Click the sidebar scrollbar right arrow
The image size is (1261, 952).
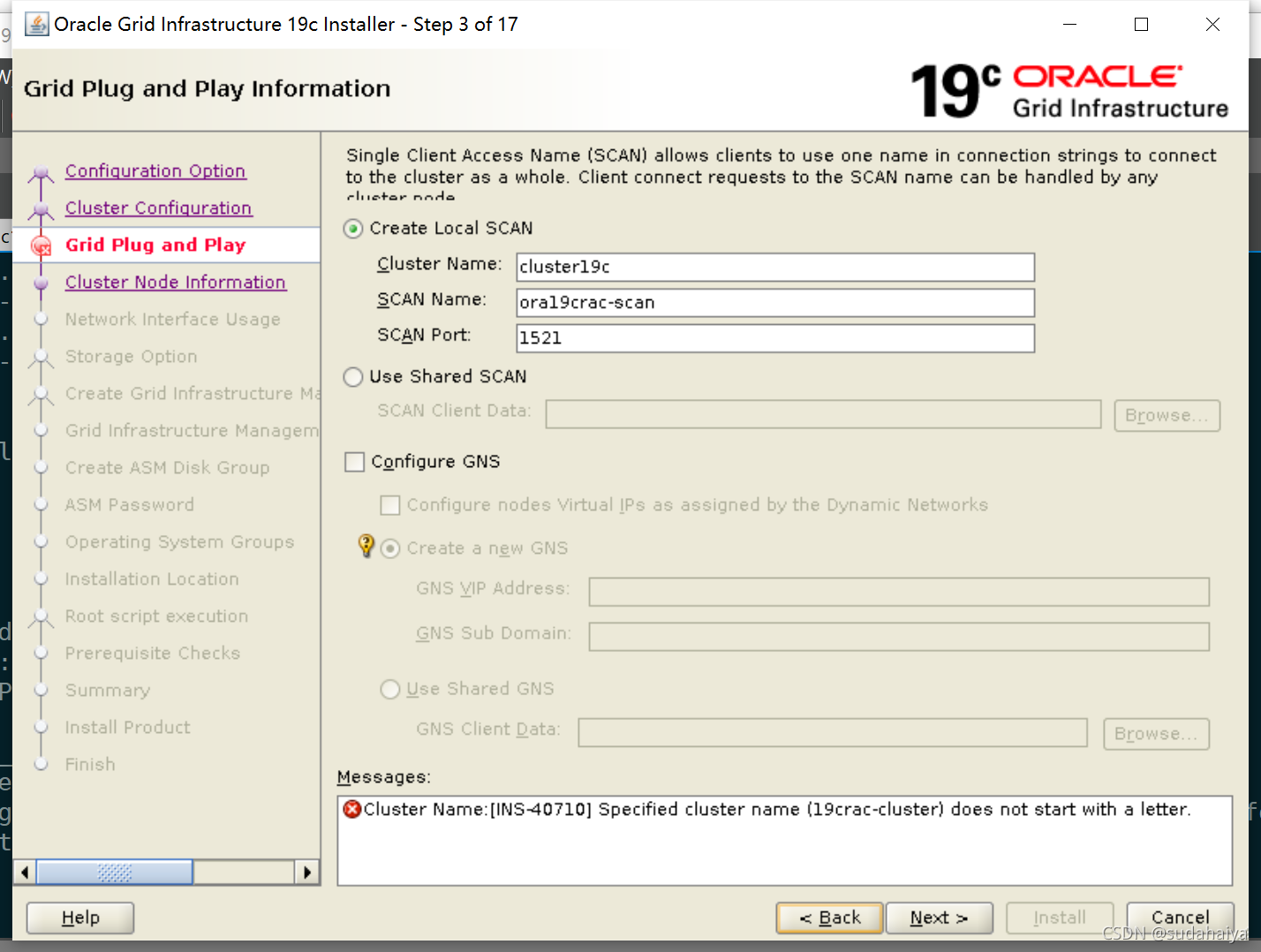[x=306, y=873]
